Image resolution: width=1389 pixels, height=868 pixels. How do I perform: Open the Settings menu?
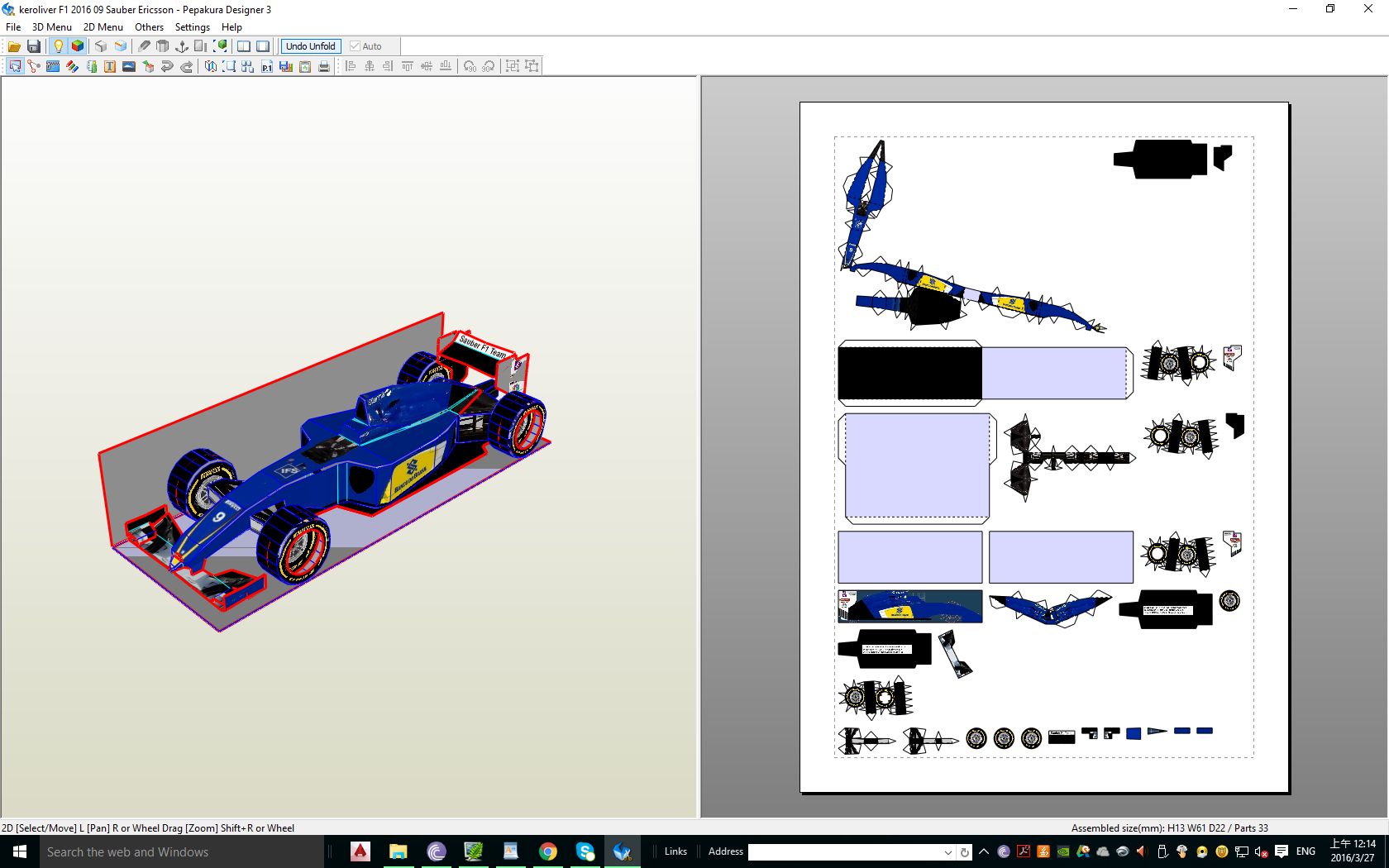click(x=193, y=26)
